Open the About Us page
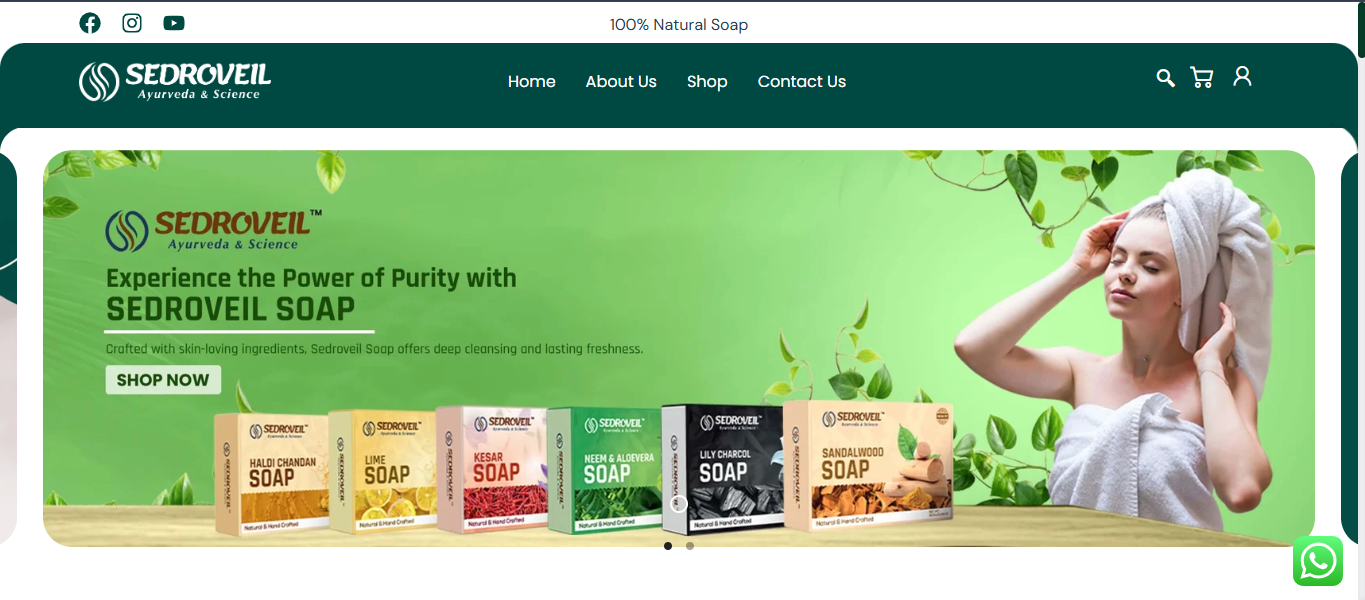The width and height of the screenshot is (1365, 600). coord(621,82)
